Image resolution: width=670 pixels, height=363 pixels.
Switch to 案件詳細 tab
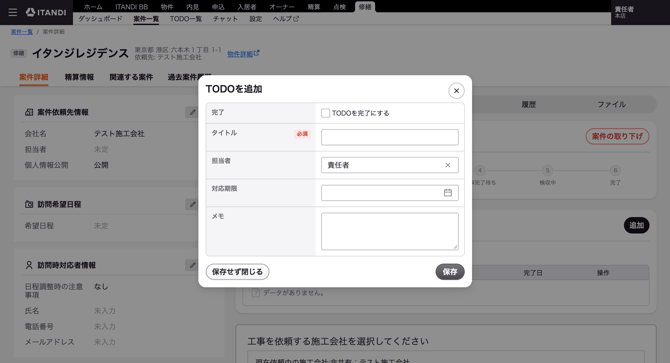[33, 77]
